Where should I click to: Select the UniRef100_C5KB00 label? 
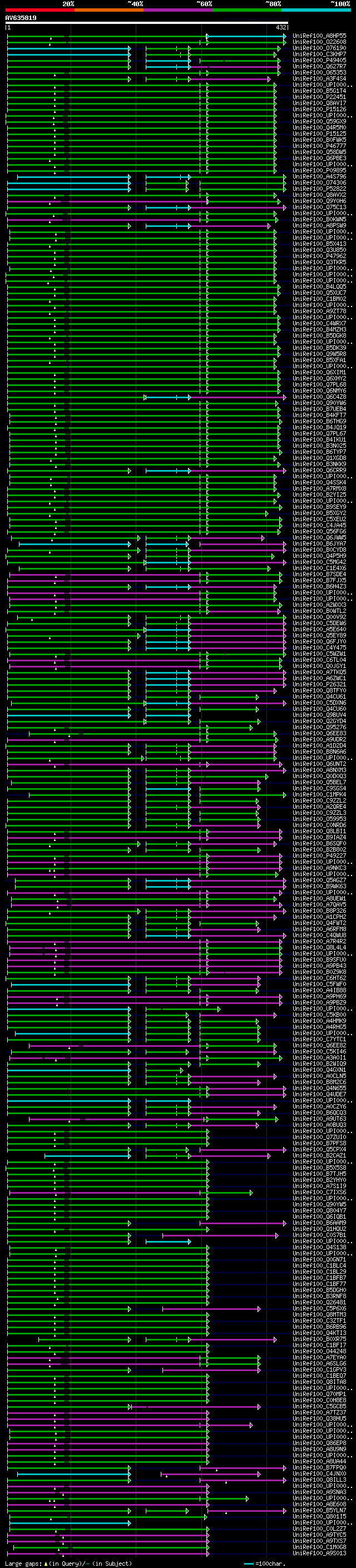[319, 1015]
